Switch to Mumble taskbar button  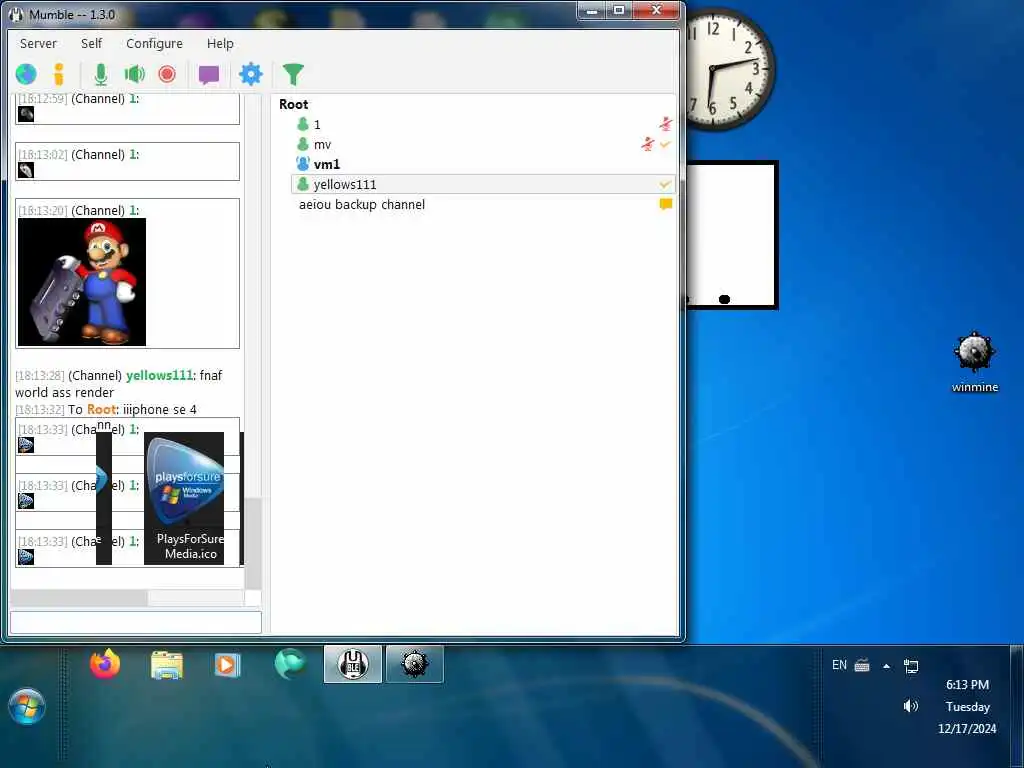tap(353, 664)
